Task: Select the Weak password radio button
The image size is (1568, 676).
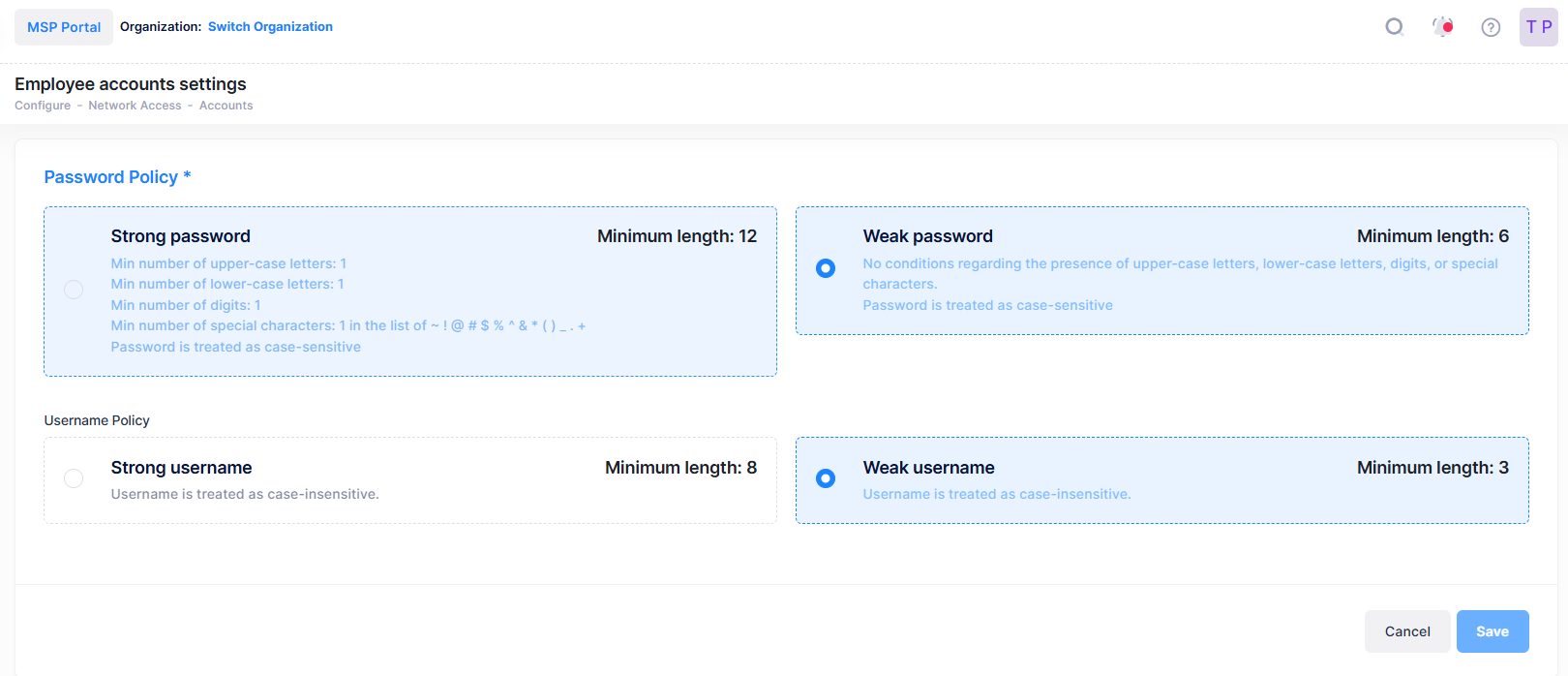Action: pos(825,268)
